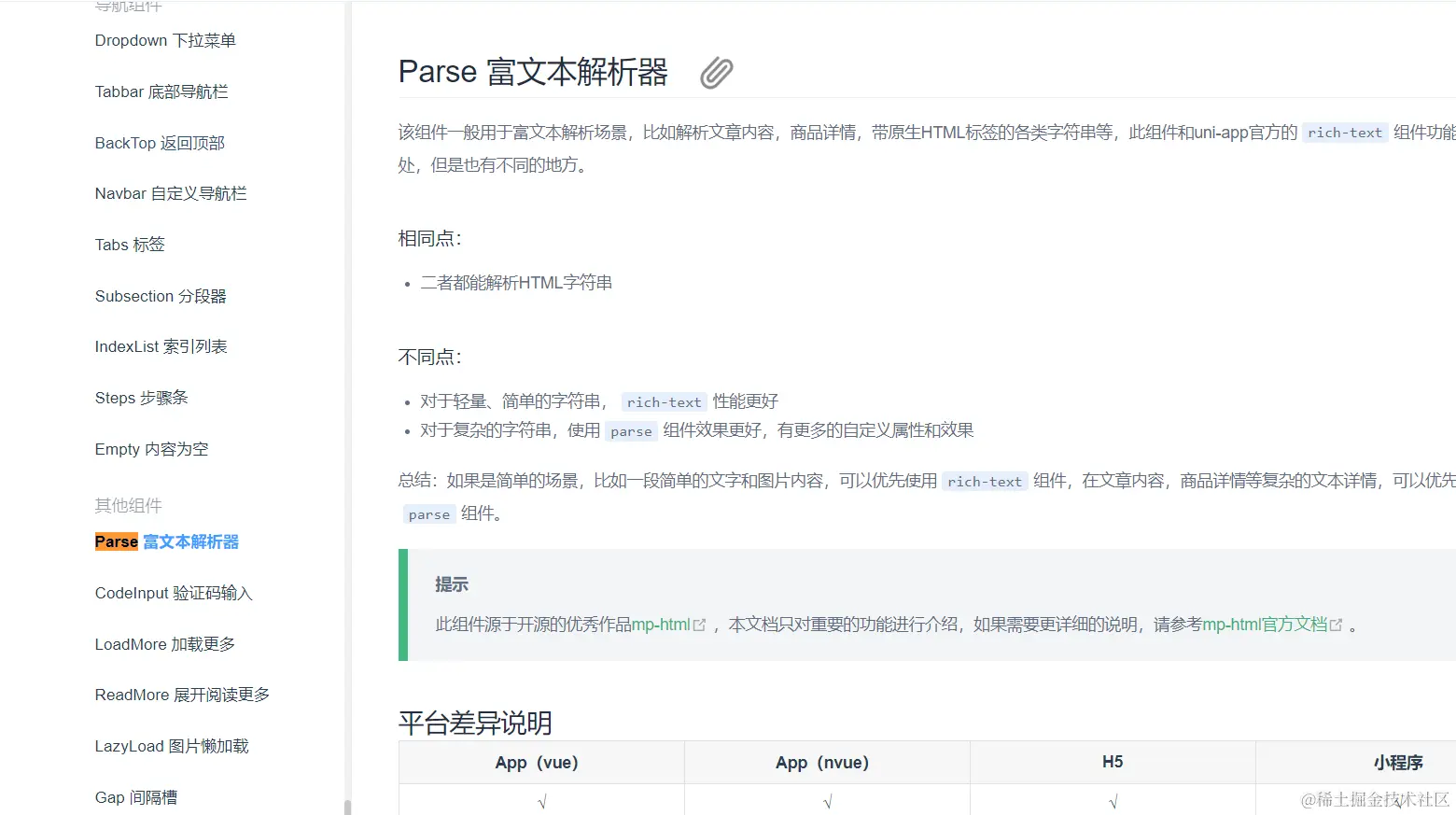This screenshot has height=815, width=1456.
Task: Open IndexList 索引列表 page
Action: [x=161, y=346]
